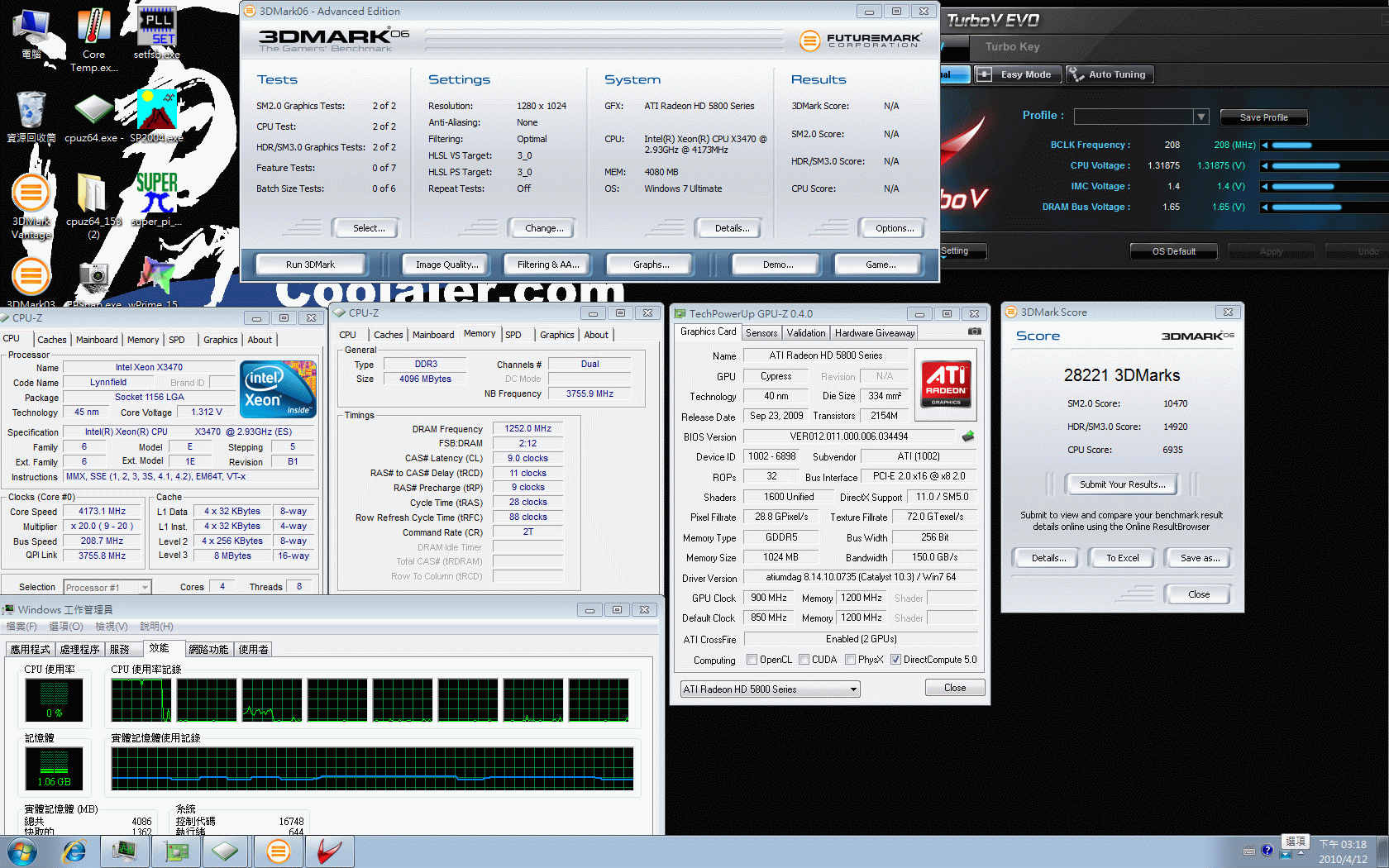Click the Auto Tuning wrench icon in TurboV

(1076, 74)
